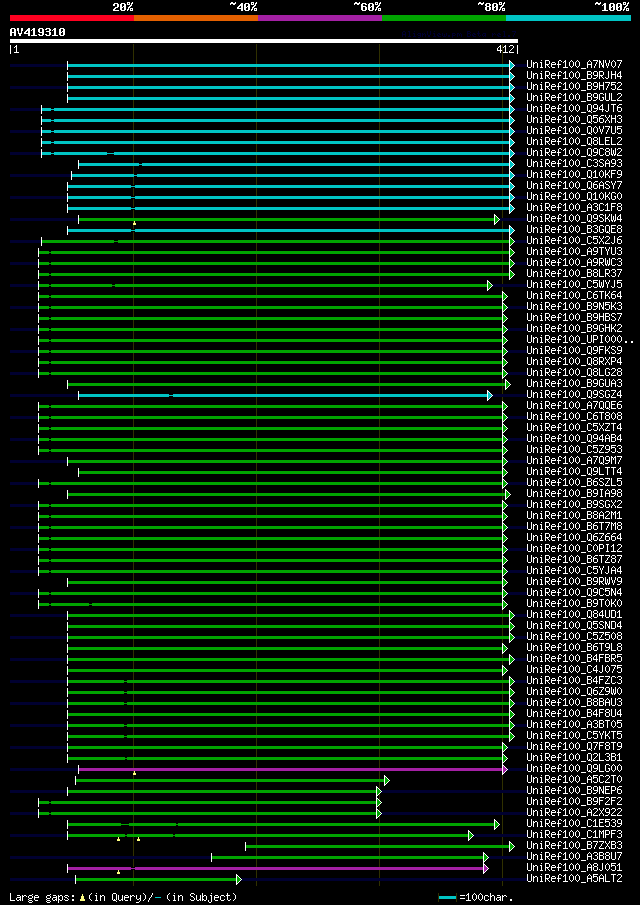Click the green ~80% identity legend segment
This screenshot has width=640, height=905.
(444, 18)
